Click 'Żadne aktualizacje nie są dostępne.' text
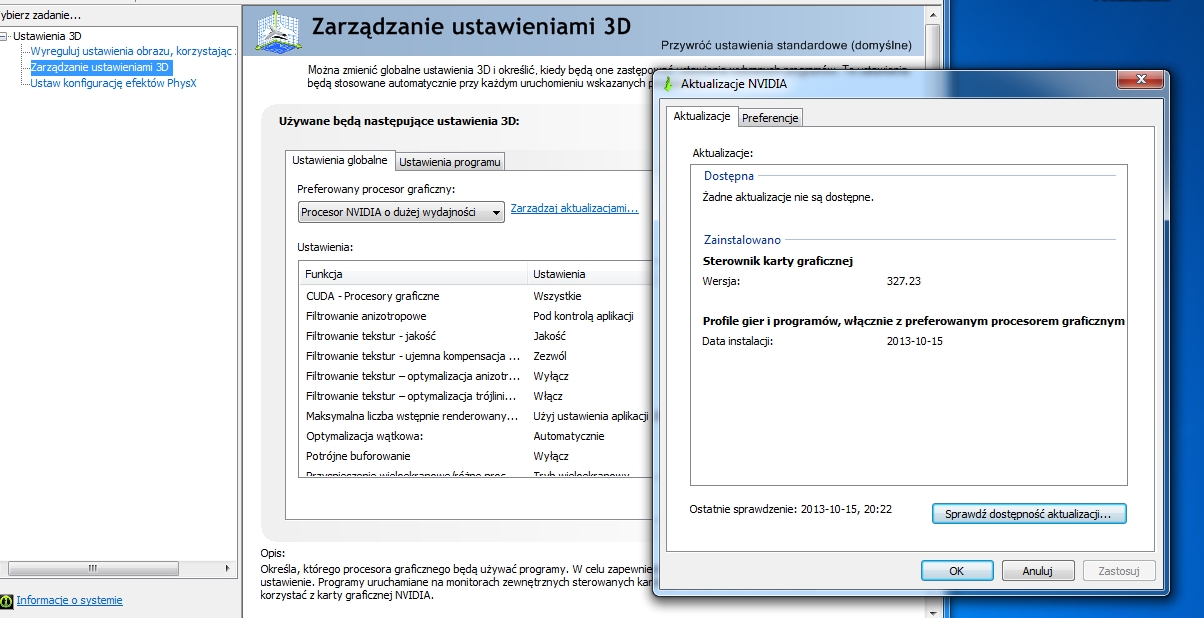Screen dimensions: 1204x618 (788, 197)
